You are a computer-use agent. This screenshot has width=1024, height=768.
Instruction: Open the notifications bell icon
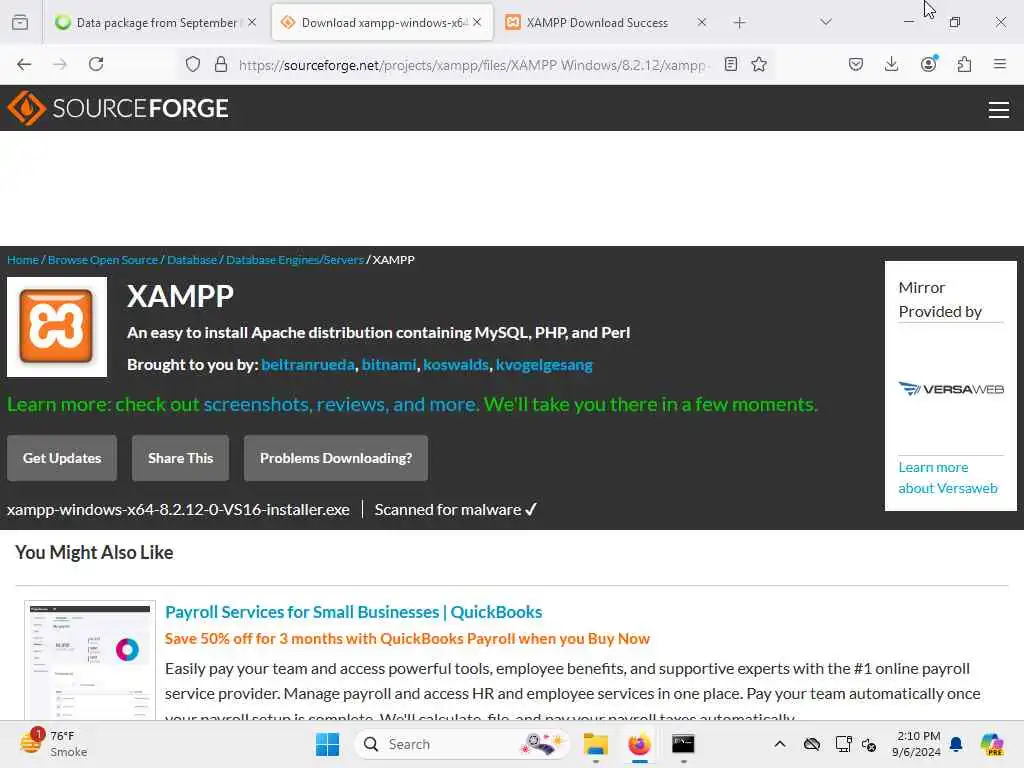tap(956, 744)
